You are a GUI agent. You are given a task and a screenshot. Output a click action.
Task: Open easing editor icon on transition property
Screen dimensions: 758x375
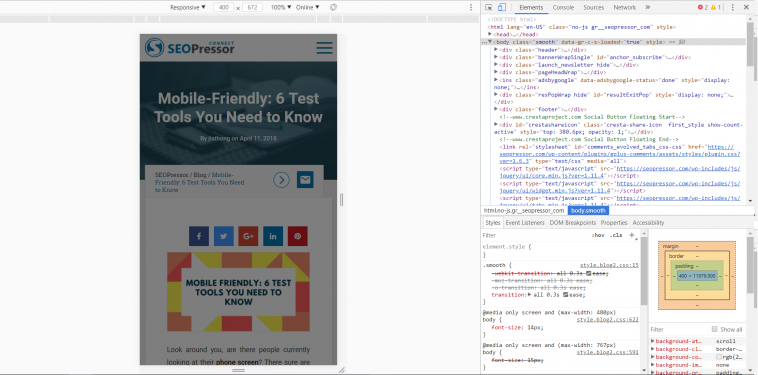tap(566, 295)
